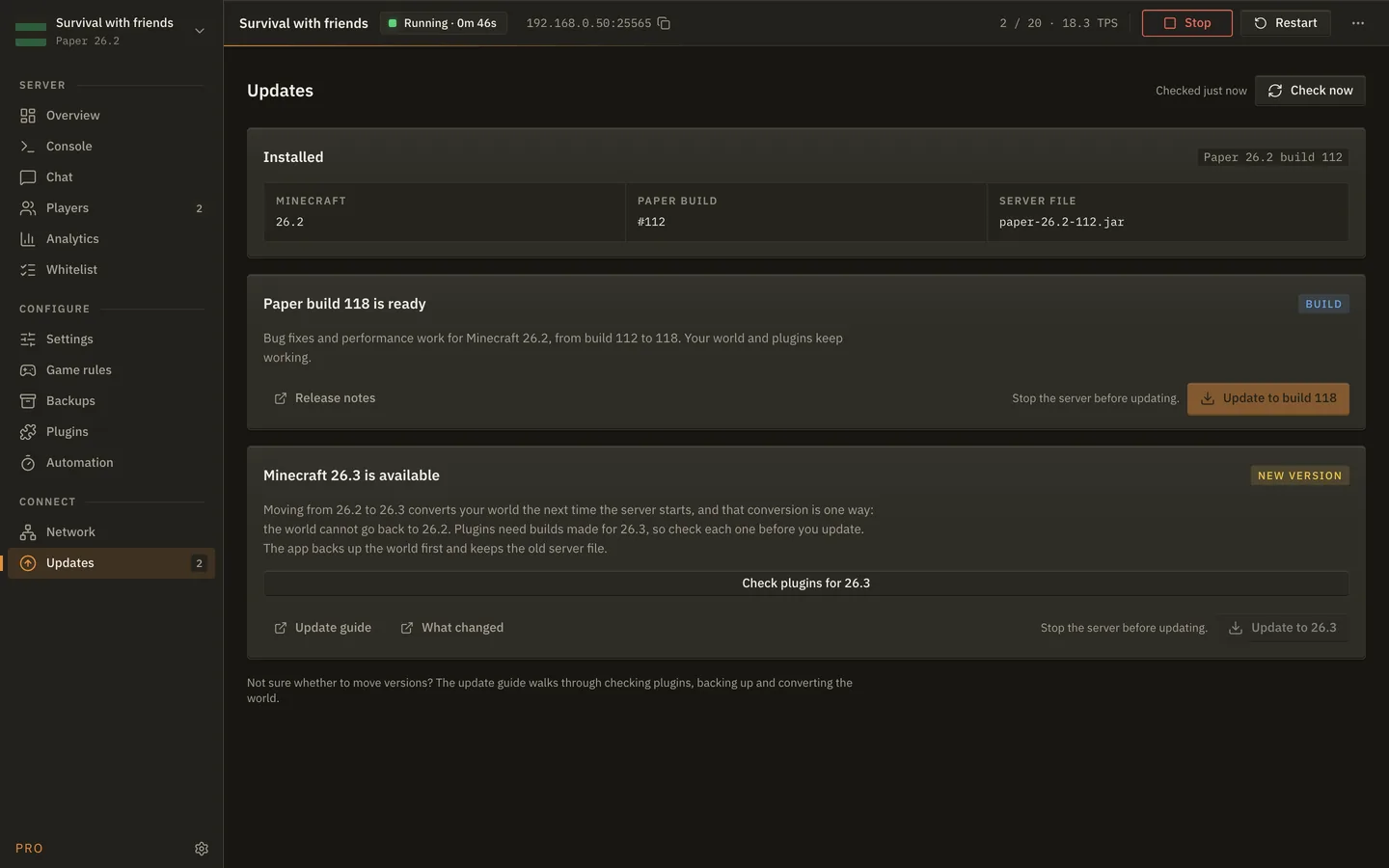
Task: Copy the server address with the copy icon
Action: (664, 23)
